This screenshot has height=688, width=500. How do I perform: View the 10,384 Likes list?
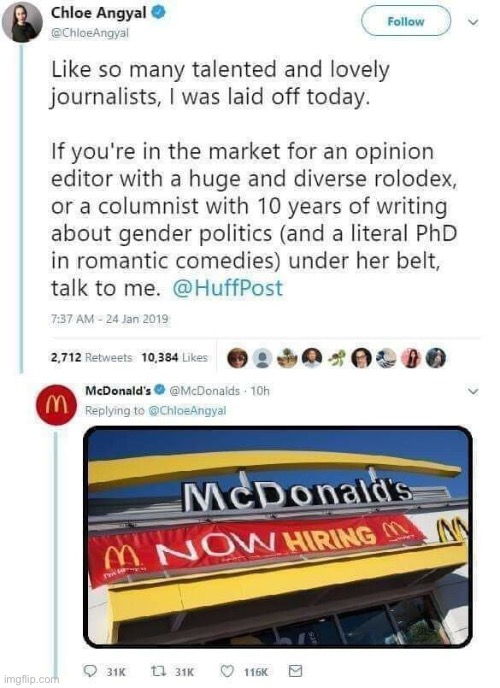tap(174, 358)
